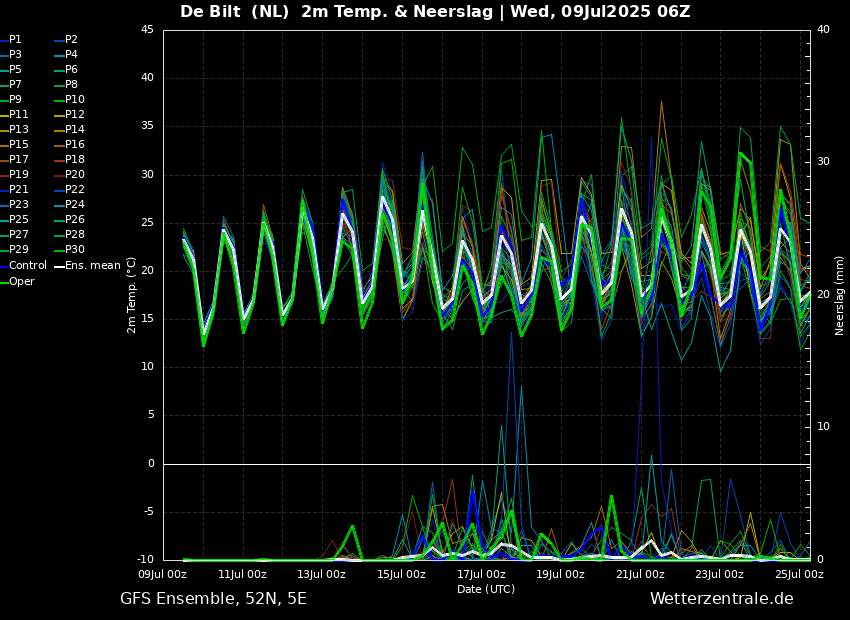Click the 45 temperature axis tick

[x=147, y=30]
